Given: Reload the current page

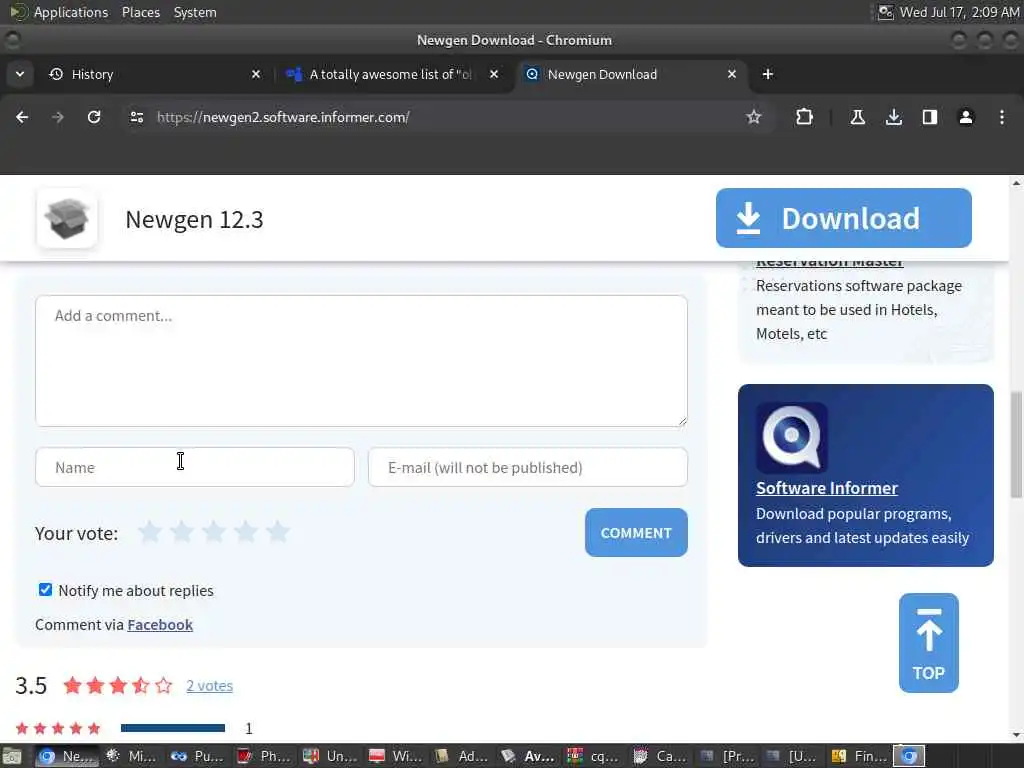Looking at the screenshot, I should coord(94,117).
